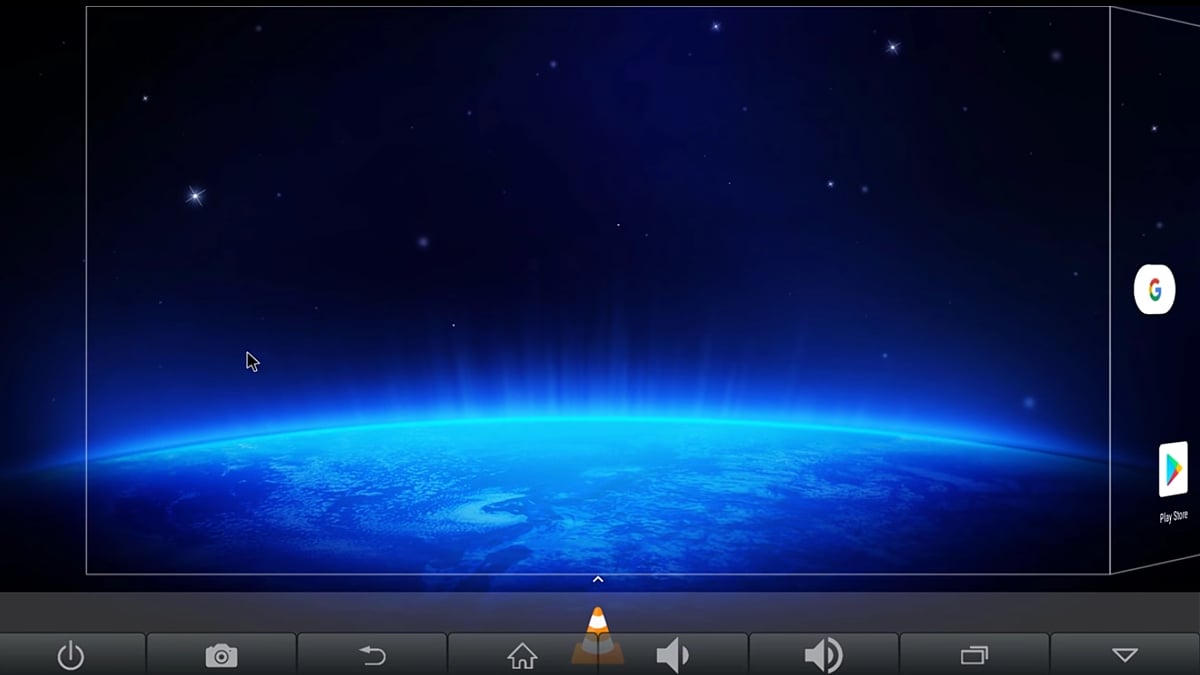Expand app drawer using up chevron
The image size is (1200, 675).
coord(597,579)
